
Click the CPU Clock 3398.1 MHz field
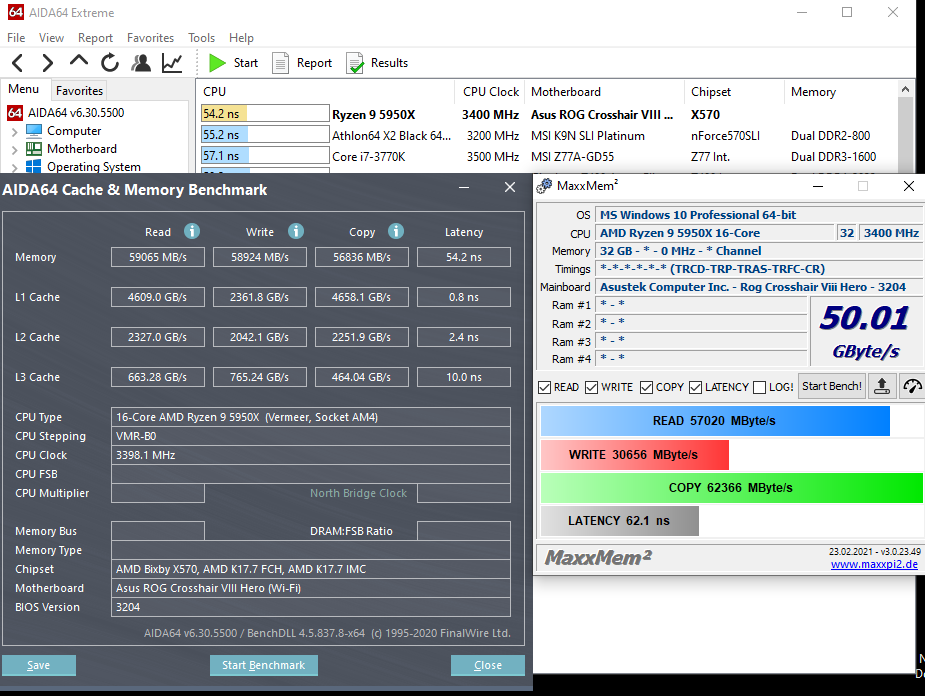coord(311,455)
